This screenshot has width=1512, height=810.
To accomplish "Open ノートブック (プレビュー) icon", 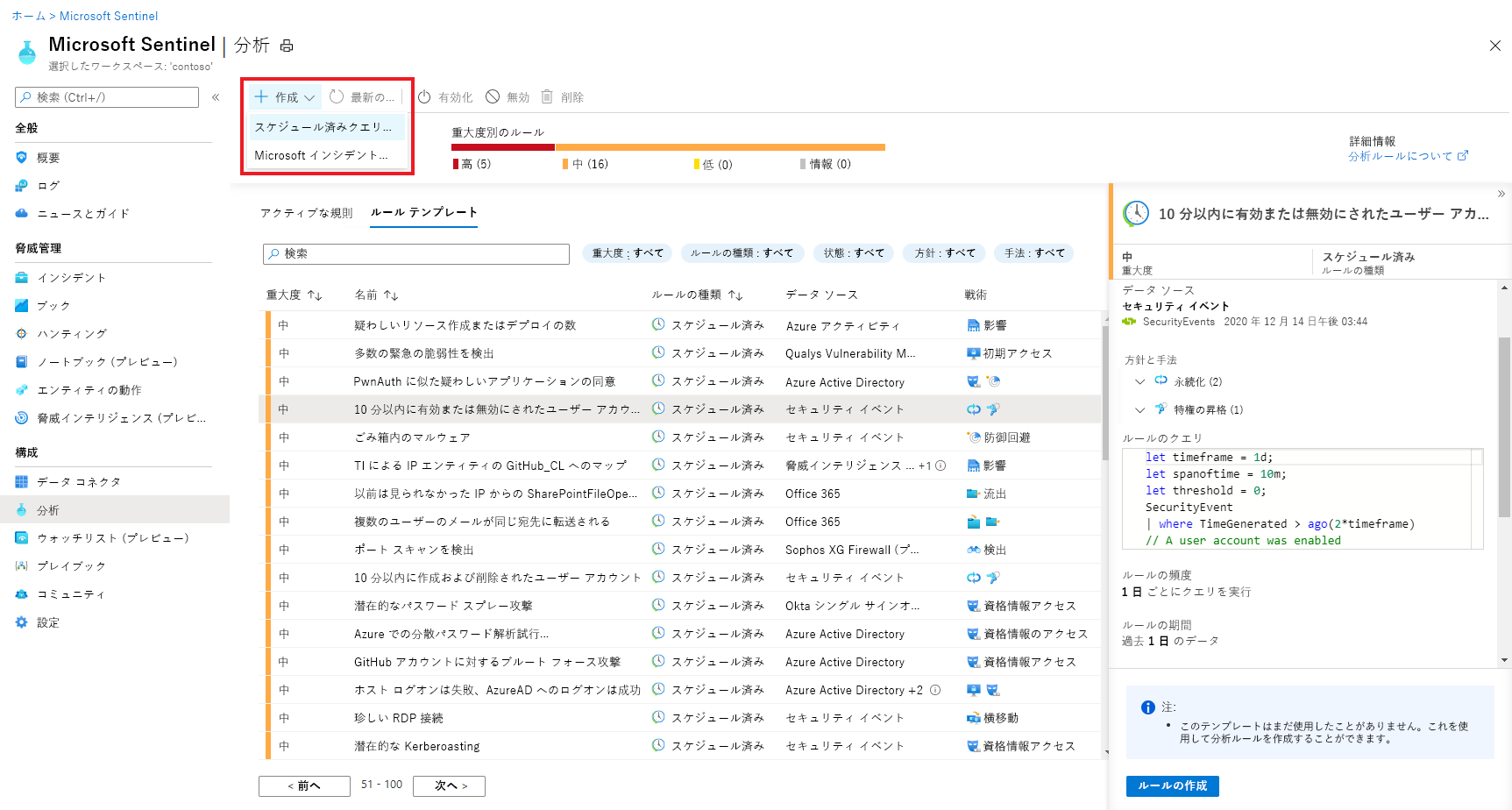I will [22, 362].
